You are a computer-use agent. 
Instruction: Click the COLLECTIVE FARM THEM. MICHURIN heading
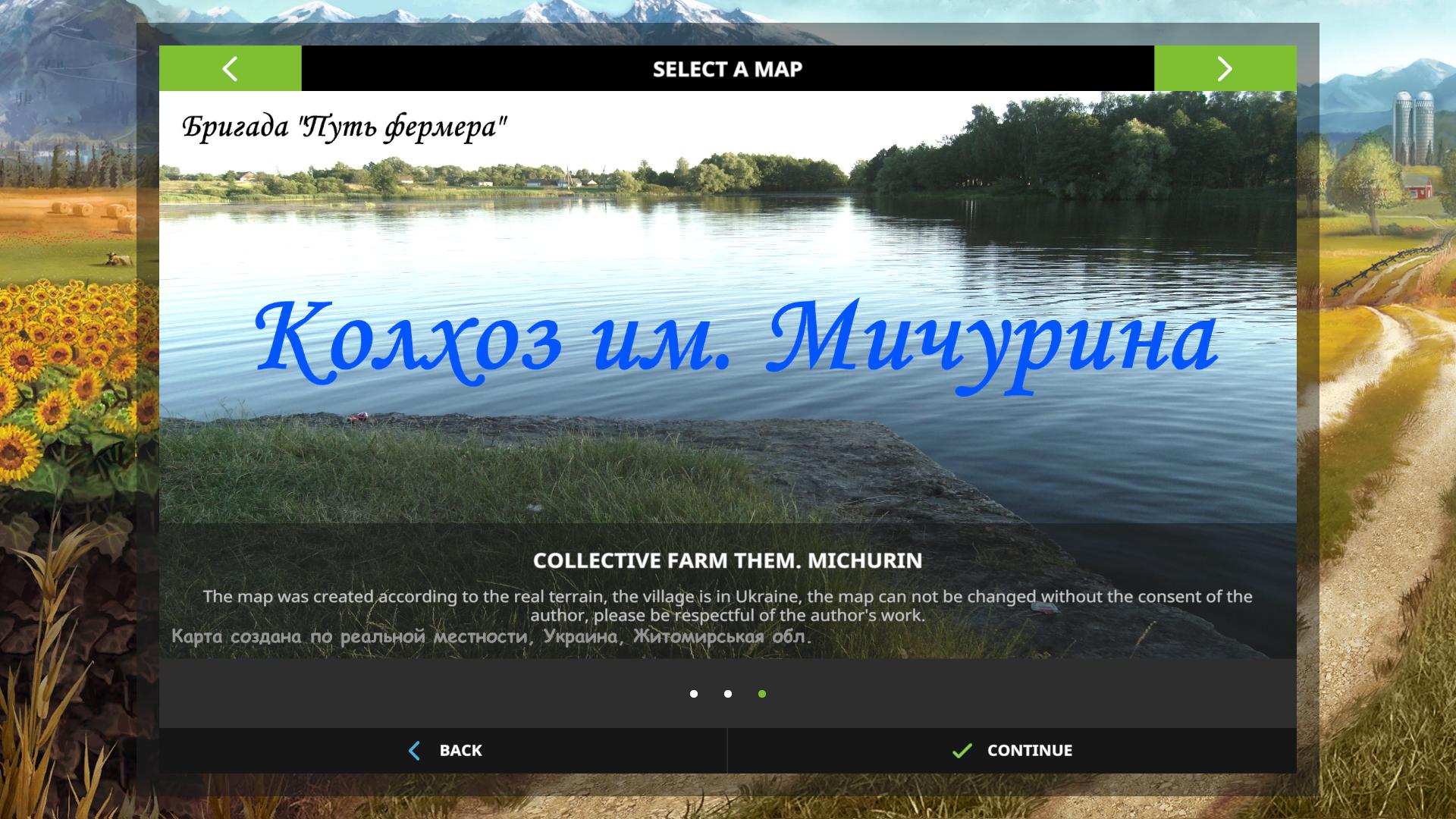click(727, 560)
